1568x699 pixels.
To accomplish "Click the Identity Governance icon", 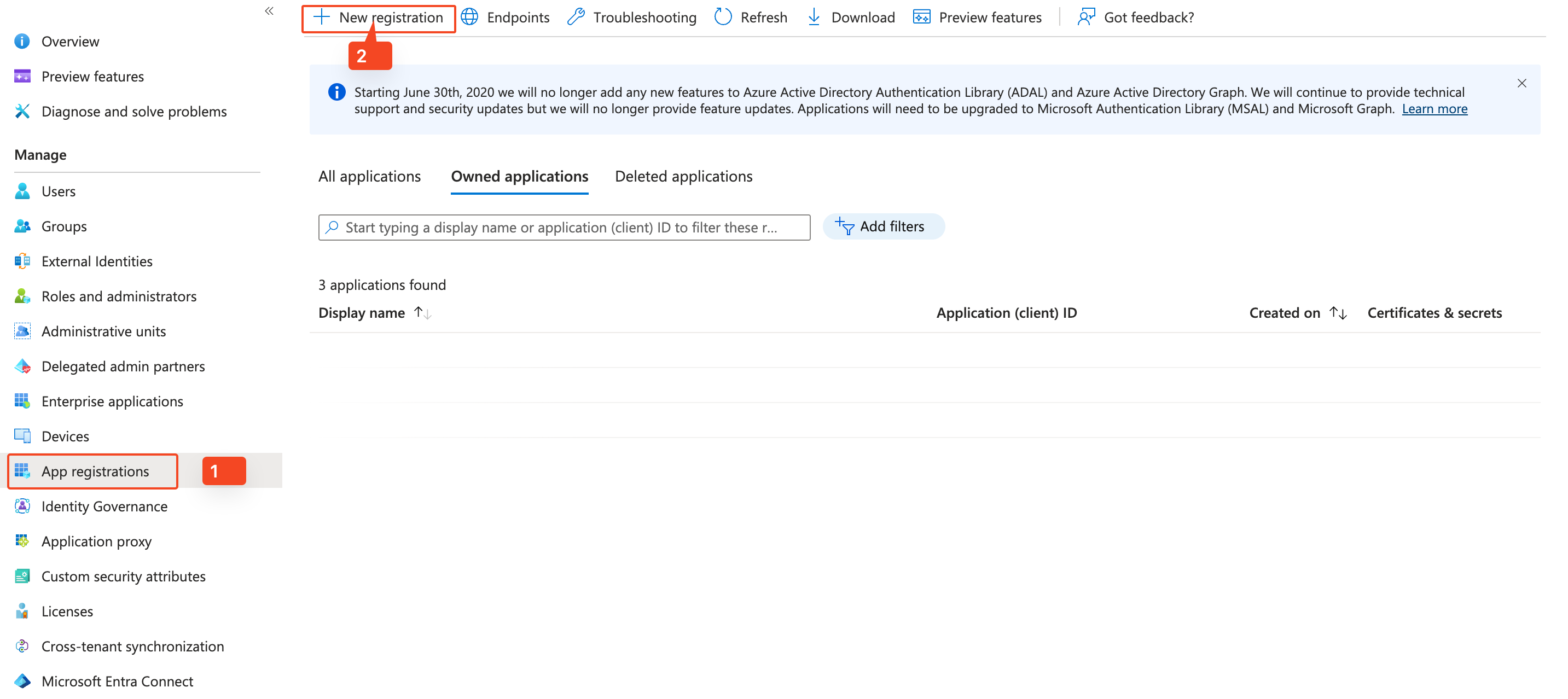I will coord(22,507).
